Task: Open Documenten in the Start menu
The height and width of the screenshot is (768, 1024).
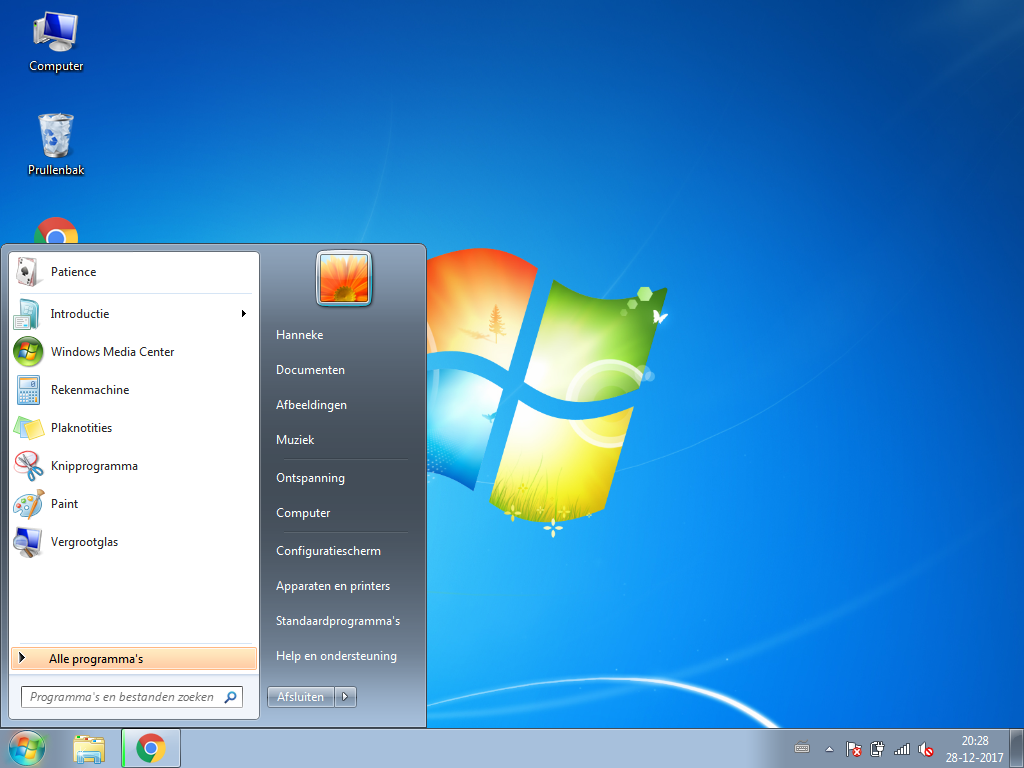Action: point(310,370)
